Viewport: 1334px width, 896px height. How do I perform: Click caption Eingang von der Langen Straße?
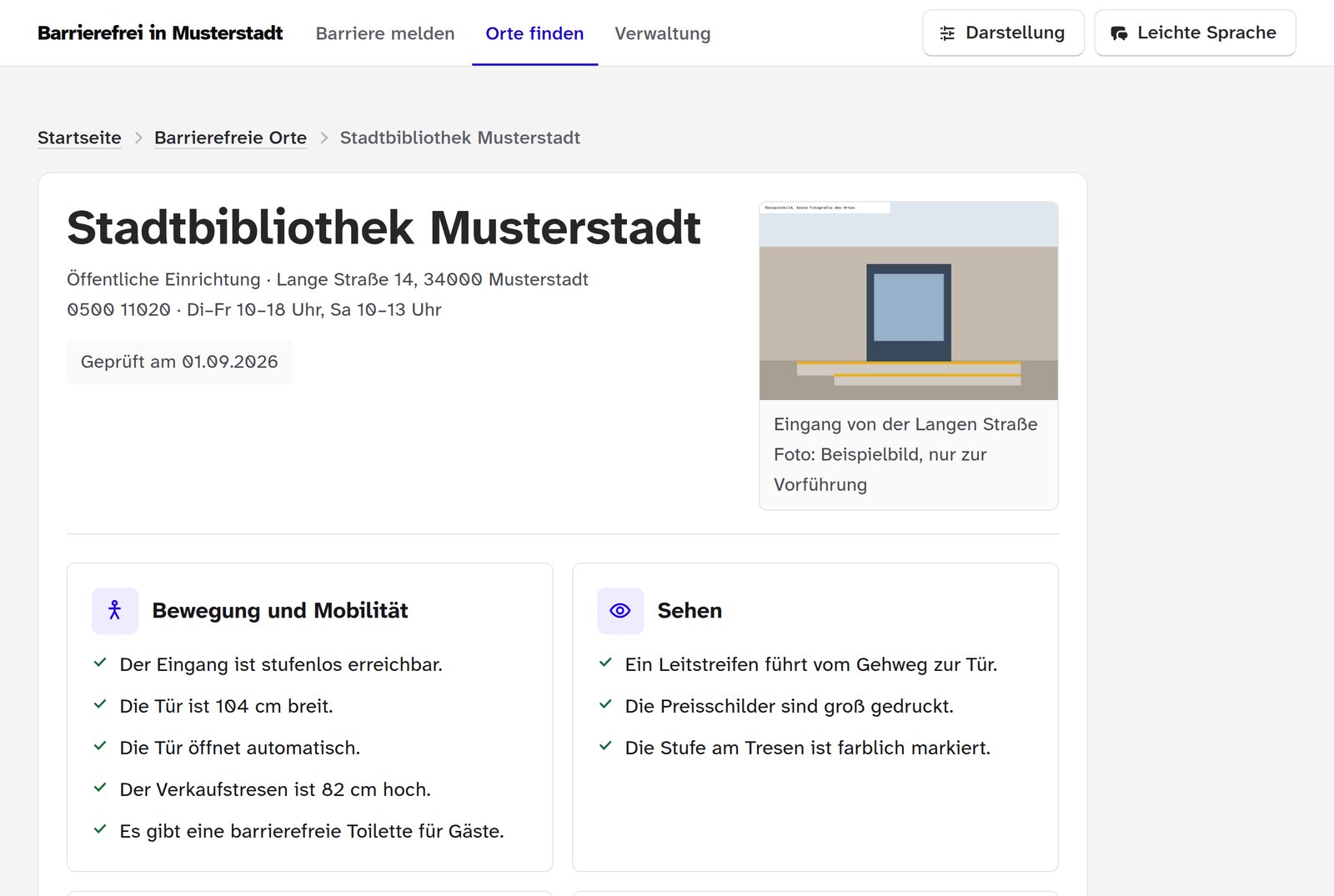pos(905,424)
